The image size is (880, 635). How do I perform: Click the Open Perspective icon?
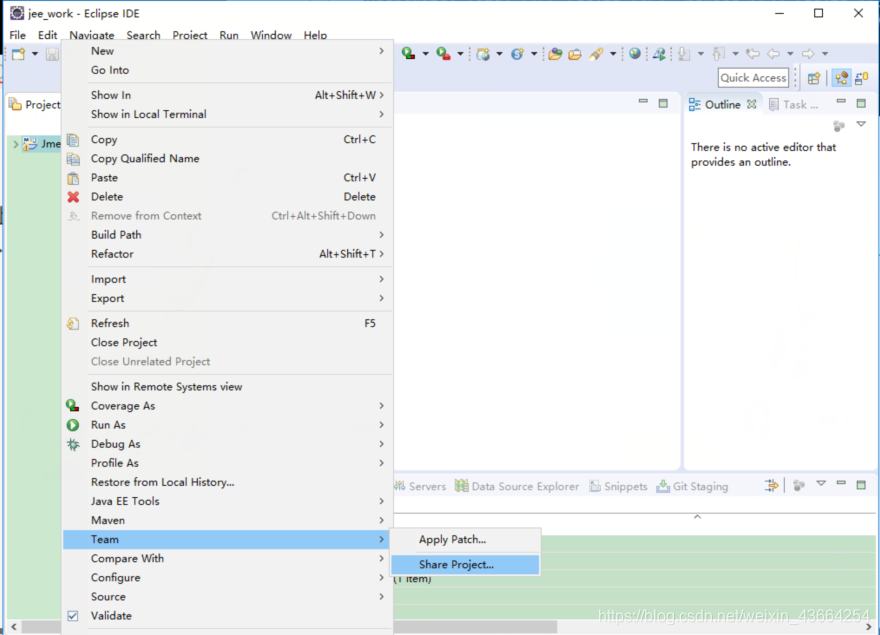pyautogui.click(x=814, y=78)
